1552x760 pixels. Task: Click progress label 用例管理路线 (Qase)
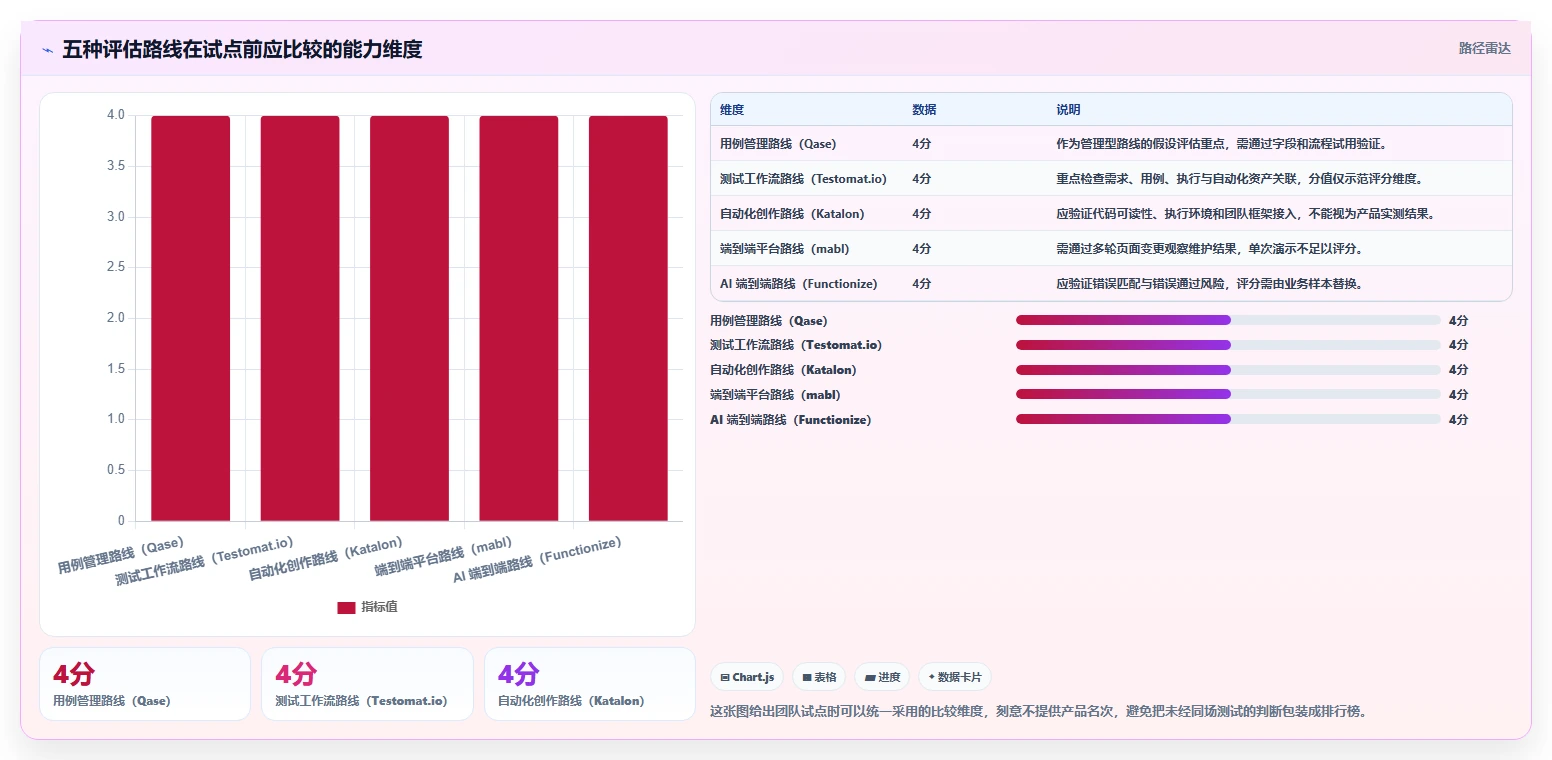[769, 321]
